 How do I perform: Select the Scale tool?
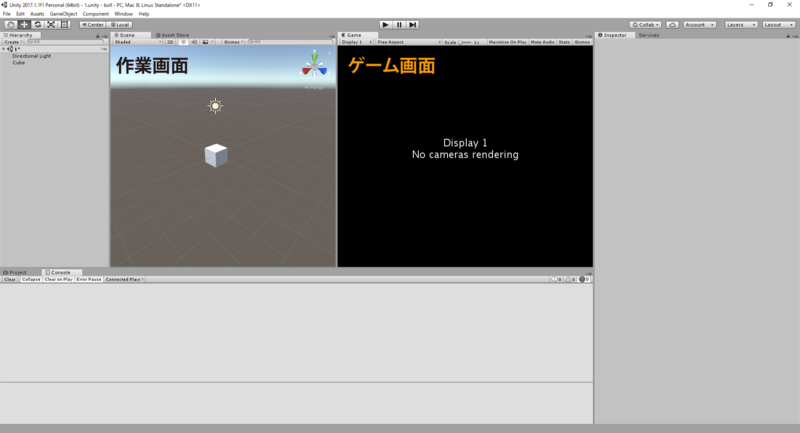pyautogui.click(x=51, y=24)
